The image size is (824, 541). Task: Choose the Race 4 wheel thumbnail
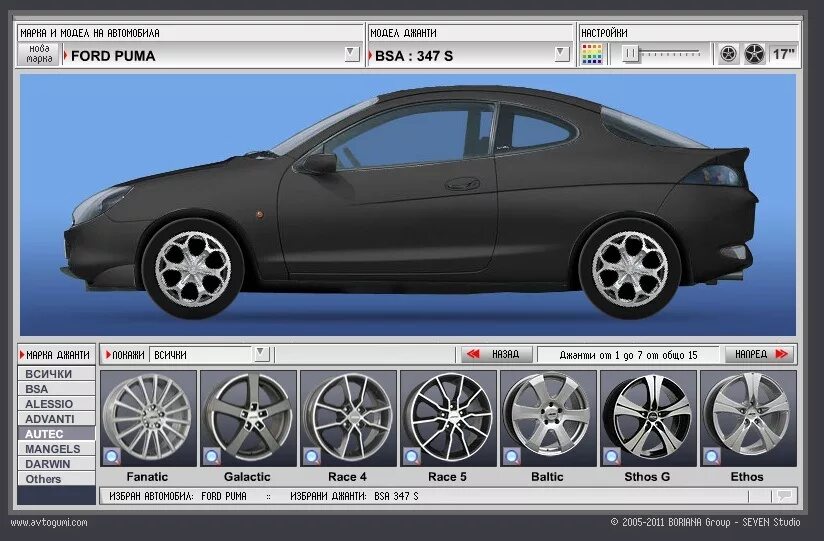pos(348,418)
